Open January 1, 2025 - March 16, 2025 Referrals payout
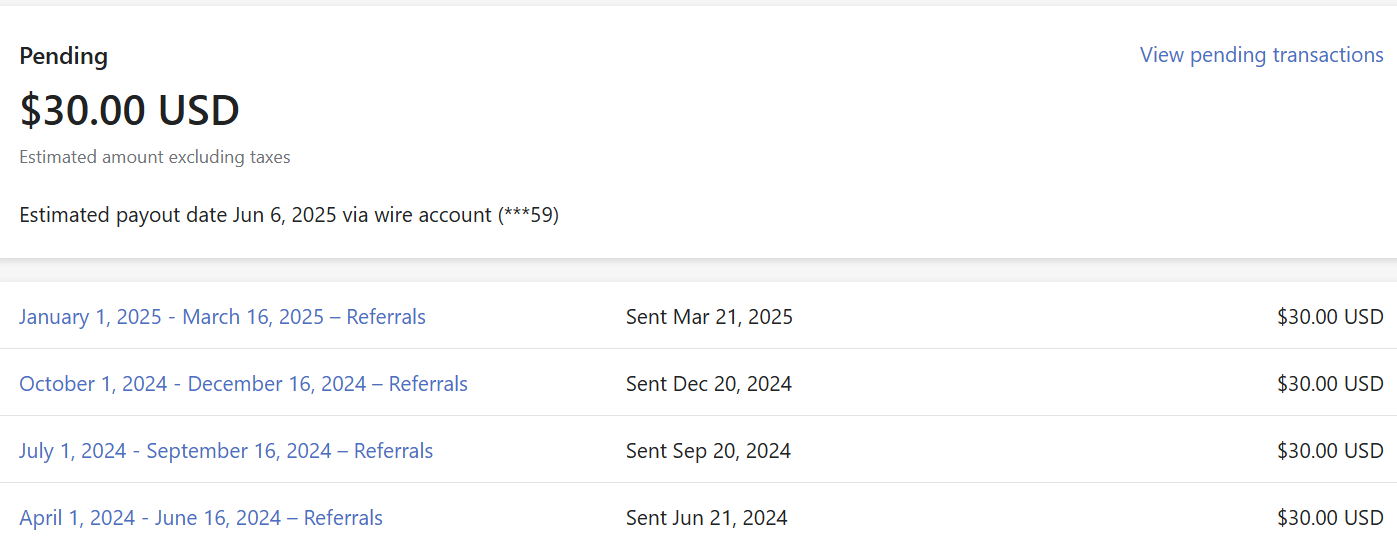The height and width of the screenshot is (544, 1397). [222, 317]
